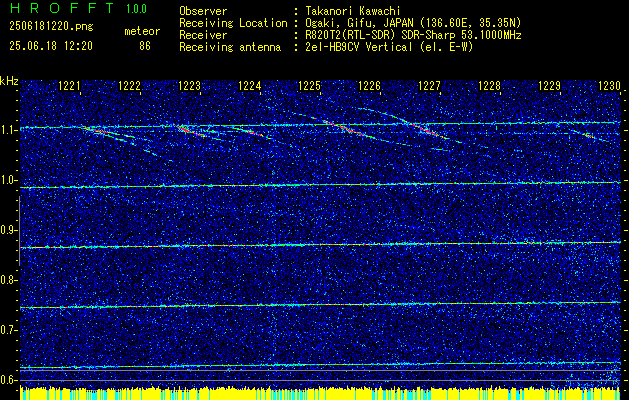Click the date 25.06.18 12:20

coord(51,46)
